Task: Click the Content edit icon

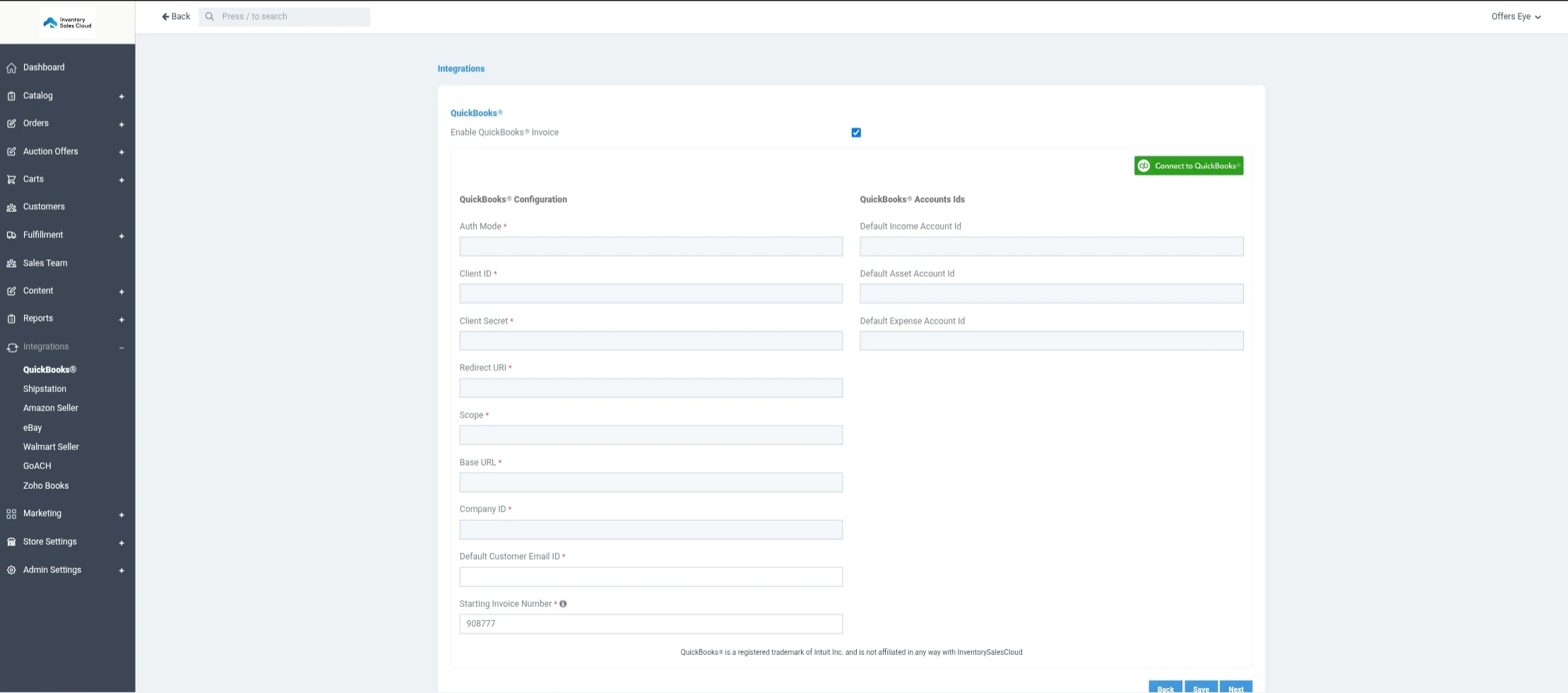Action: (11, 291)
